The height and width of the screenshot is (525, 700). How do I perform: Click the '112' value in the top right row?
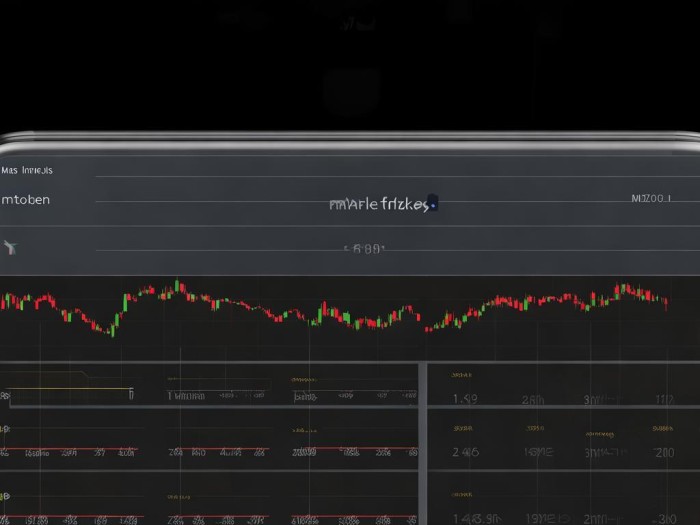click(663, 399)
